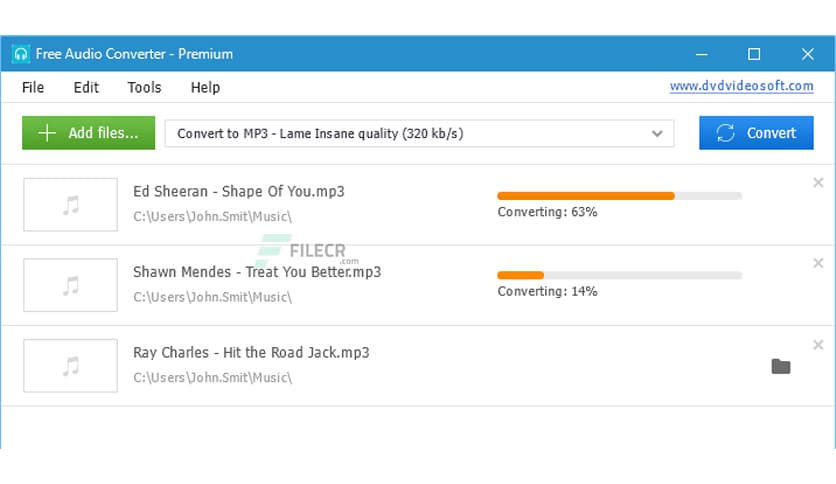Click progress bar of Ed Sheeran conversion
Image resolution: width=836 pixels, height=484 pixels.
click(x=620, y=196)
